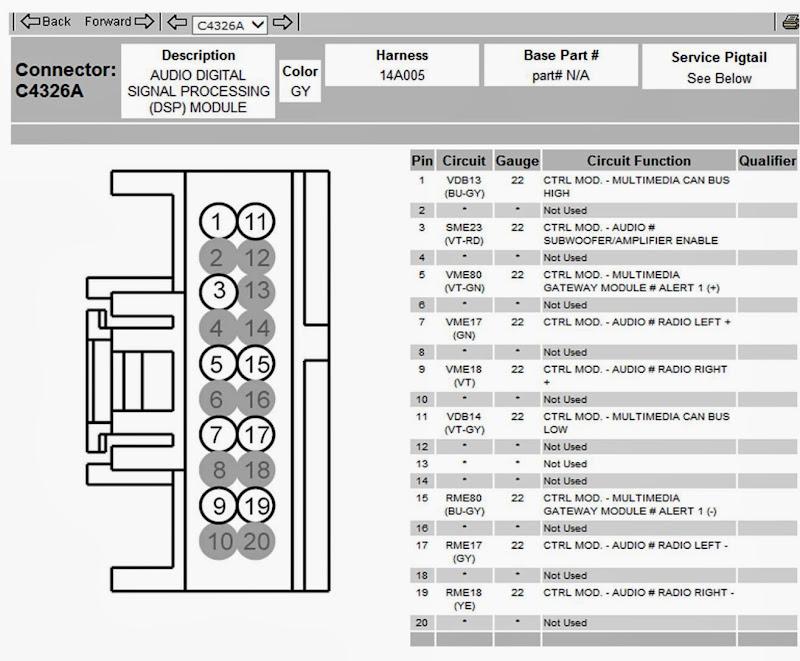Click Harness 14A005 box
The height and width of the screenshot is (661, 800).
point(402,65)
